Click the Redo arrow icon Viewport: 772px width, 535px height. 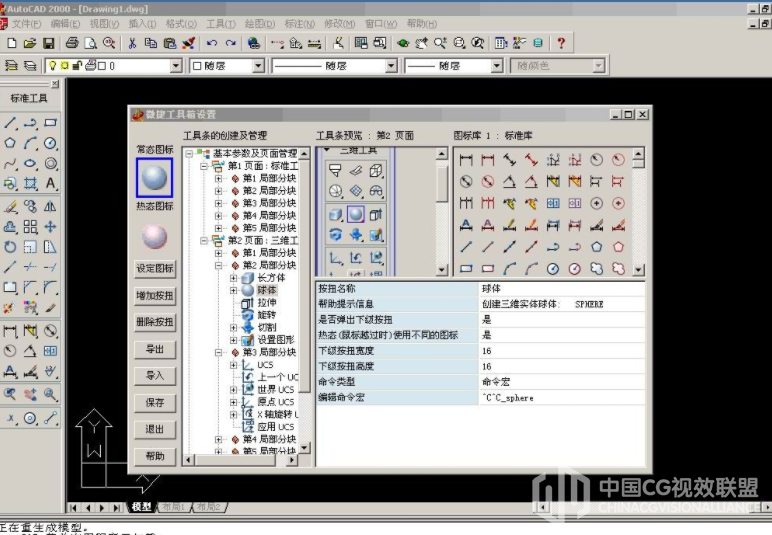pyautogui.click(x=230, y=43)
